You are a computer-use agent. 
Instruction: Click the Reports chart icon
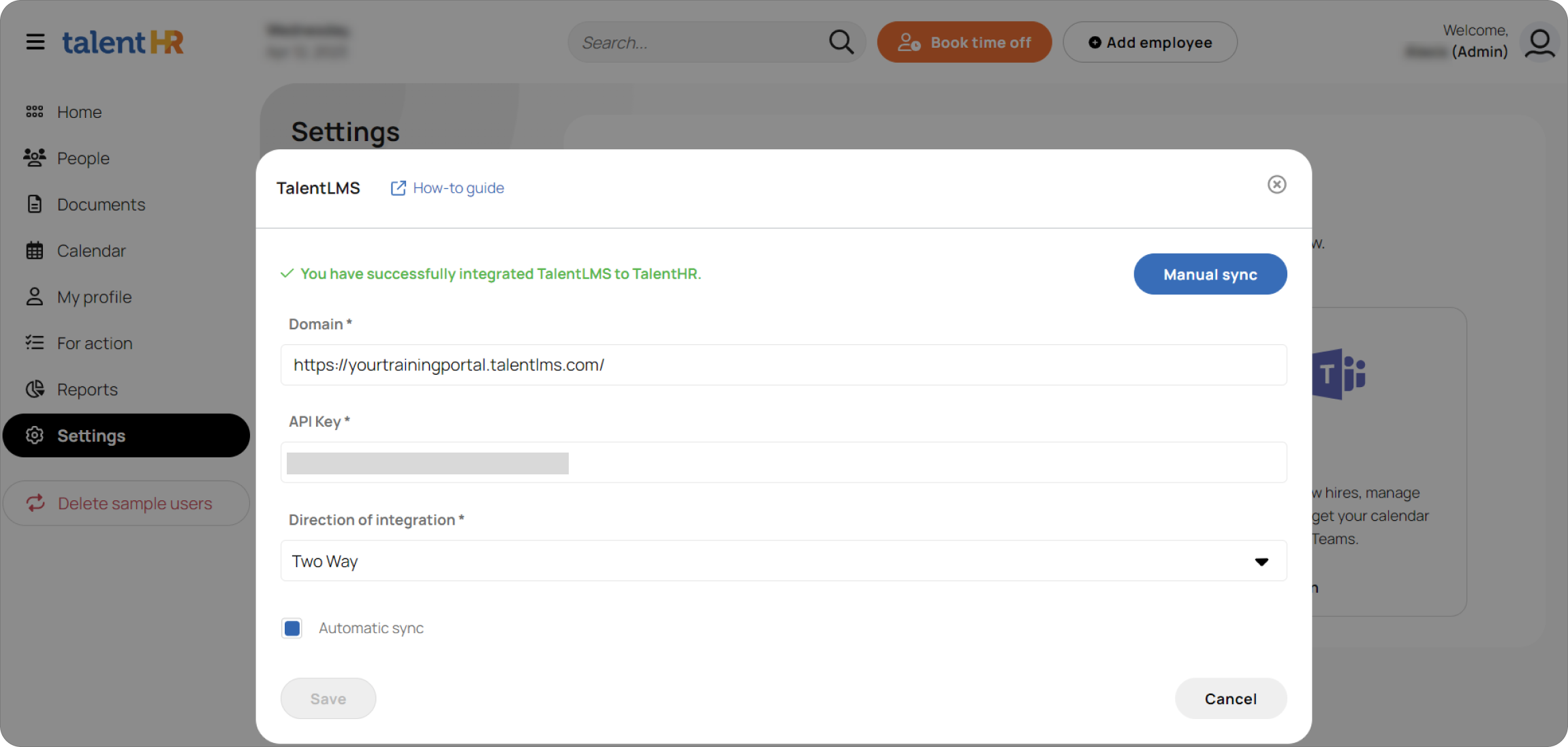pos(34,388)
